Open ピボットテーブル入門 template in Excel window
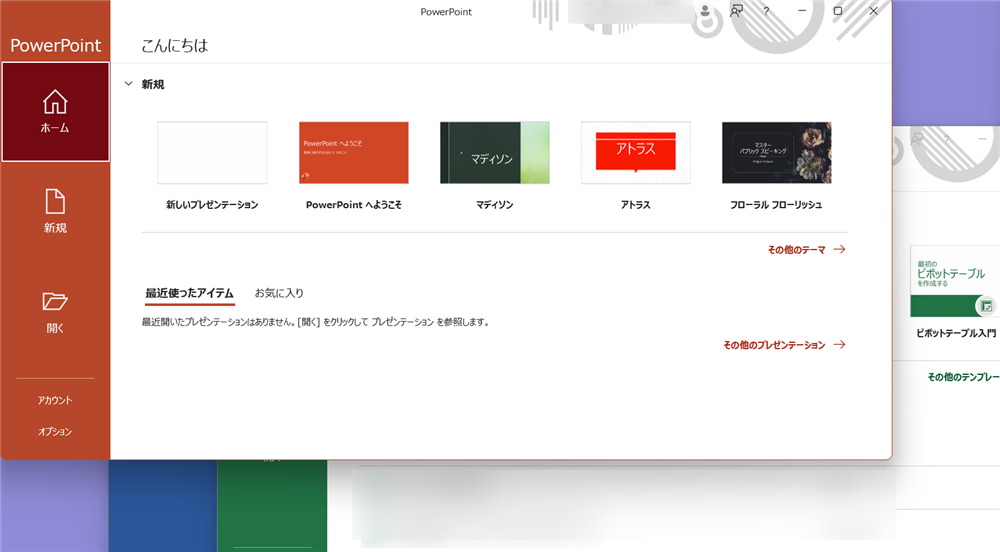The width and height of the screenshot is (1000, 552). point(955,281)
